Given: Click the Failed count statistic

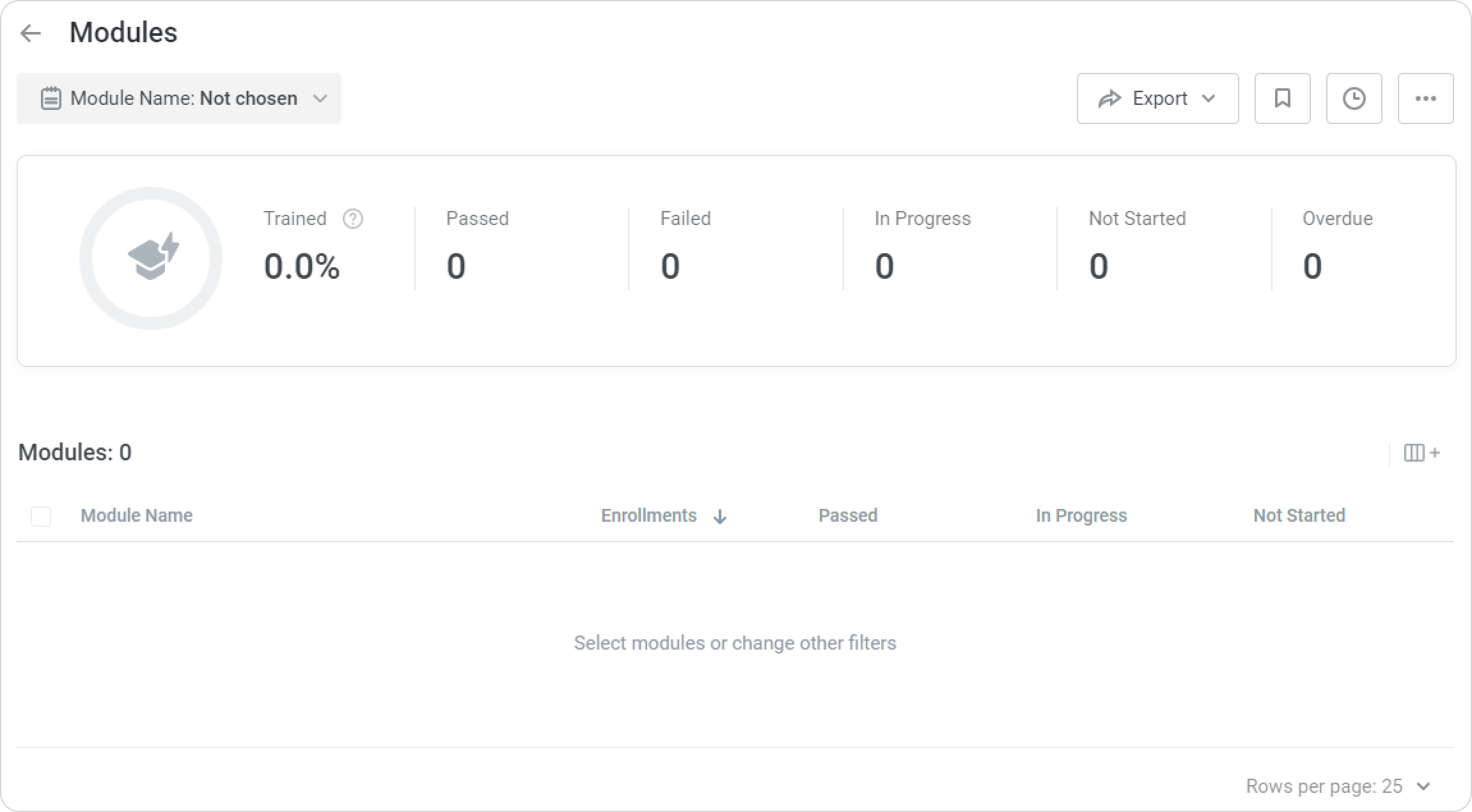Looking at the screenshot, I should coord(669,266).
